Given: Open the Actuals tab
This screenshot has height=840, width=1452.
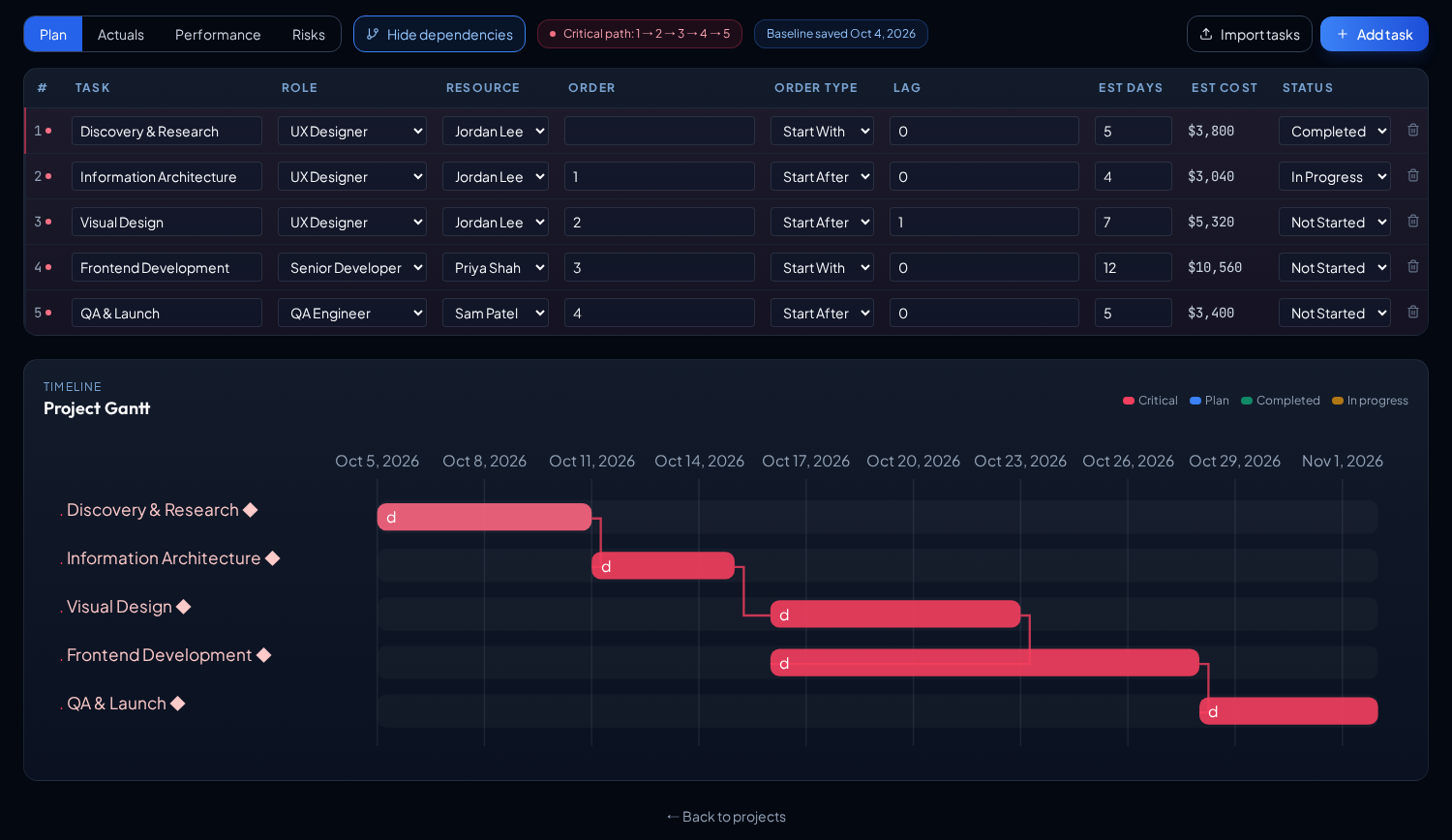Looking at the screenshot, I should click(x=121, y=34).
